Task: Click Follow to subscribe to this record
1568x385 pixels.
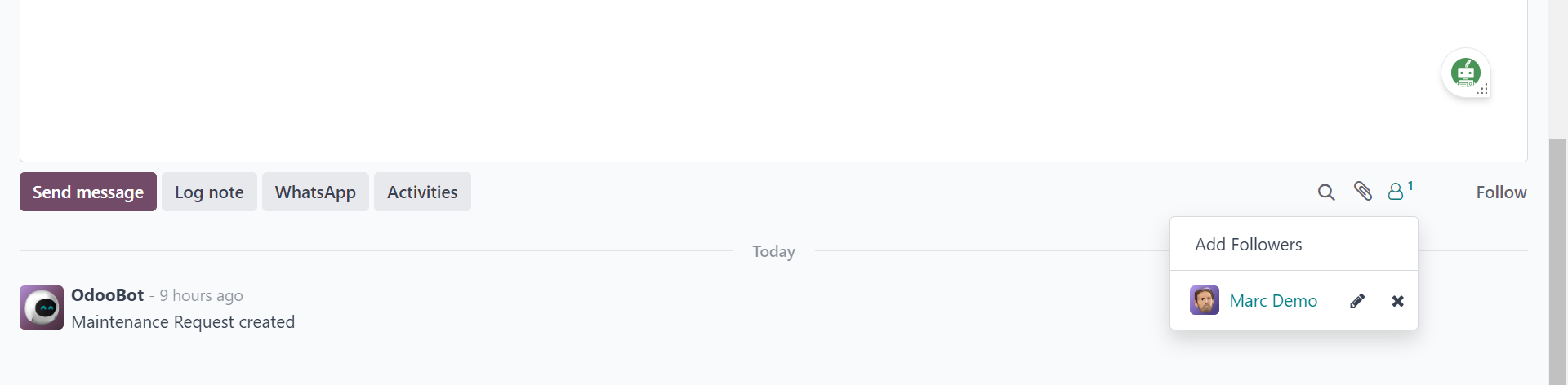Action: [1501, 192]
